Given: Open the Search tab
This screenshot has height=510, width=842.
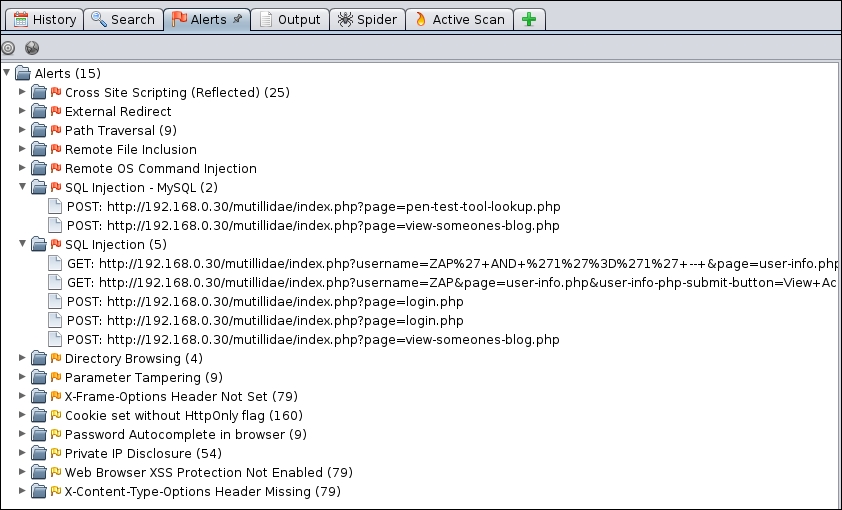Looking at the screenshot, I should click(123, 20).
